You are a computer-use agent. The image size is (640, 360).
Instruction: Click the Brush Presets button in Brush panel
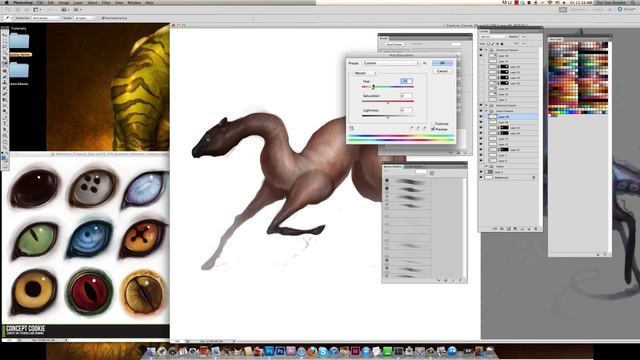click(x=394, y=44)
